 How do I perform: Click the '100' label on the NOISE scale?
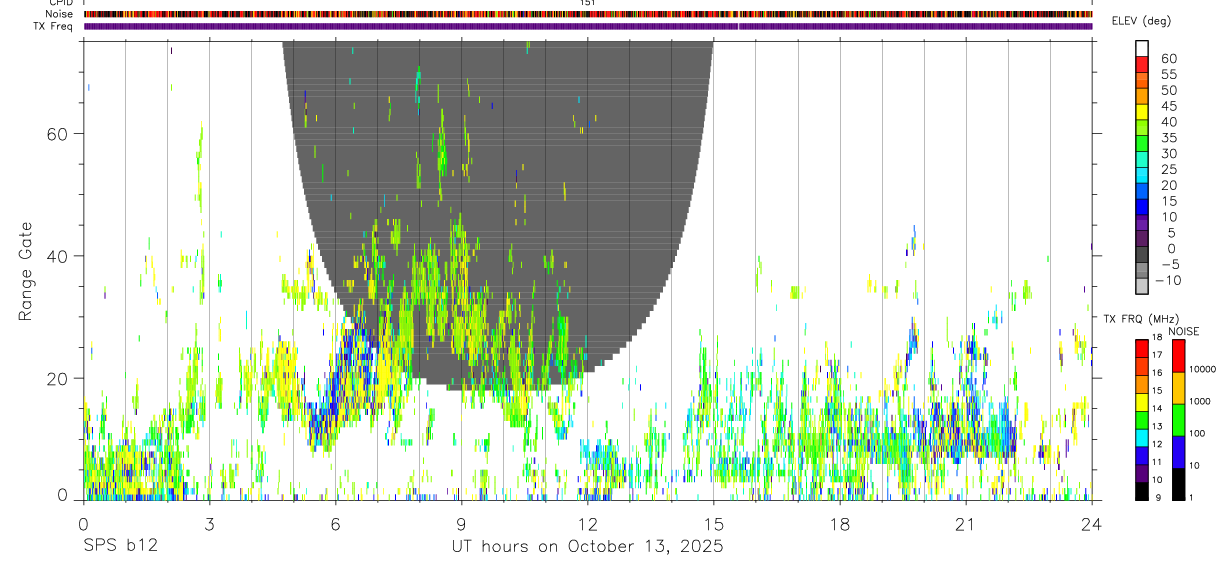coord(1195,433)
